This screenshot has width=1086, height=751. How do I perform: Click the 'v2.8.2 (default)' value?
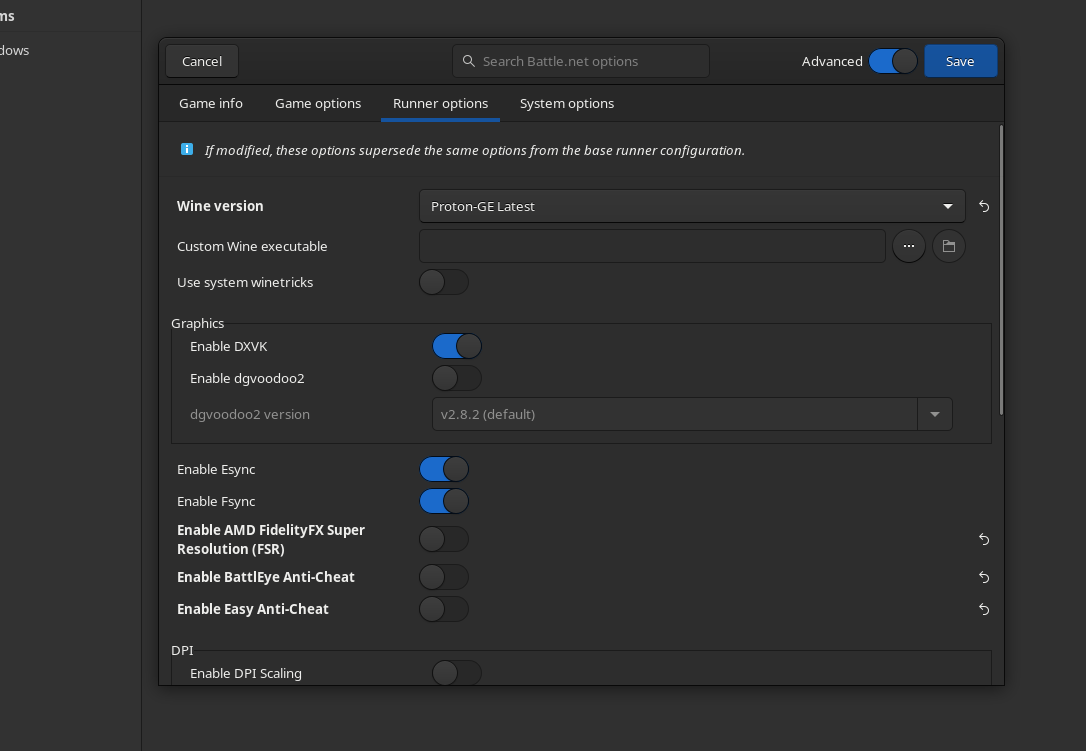(488, 414)
